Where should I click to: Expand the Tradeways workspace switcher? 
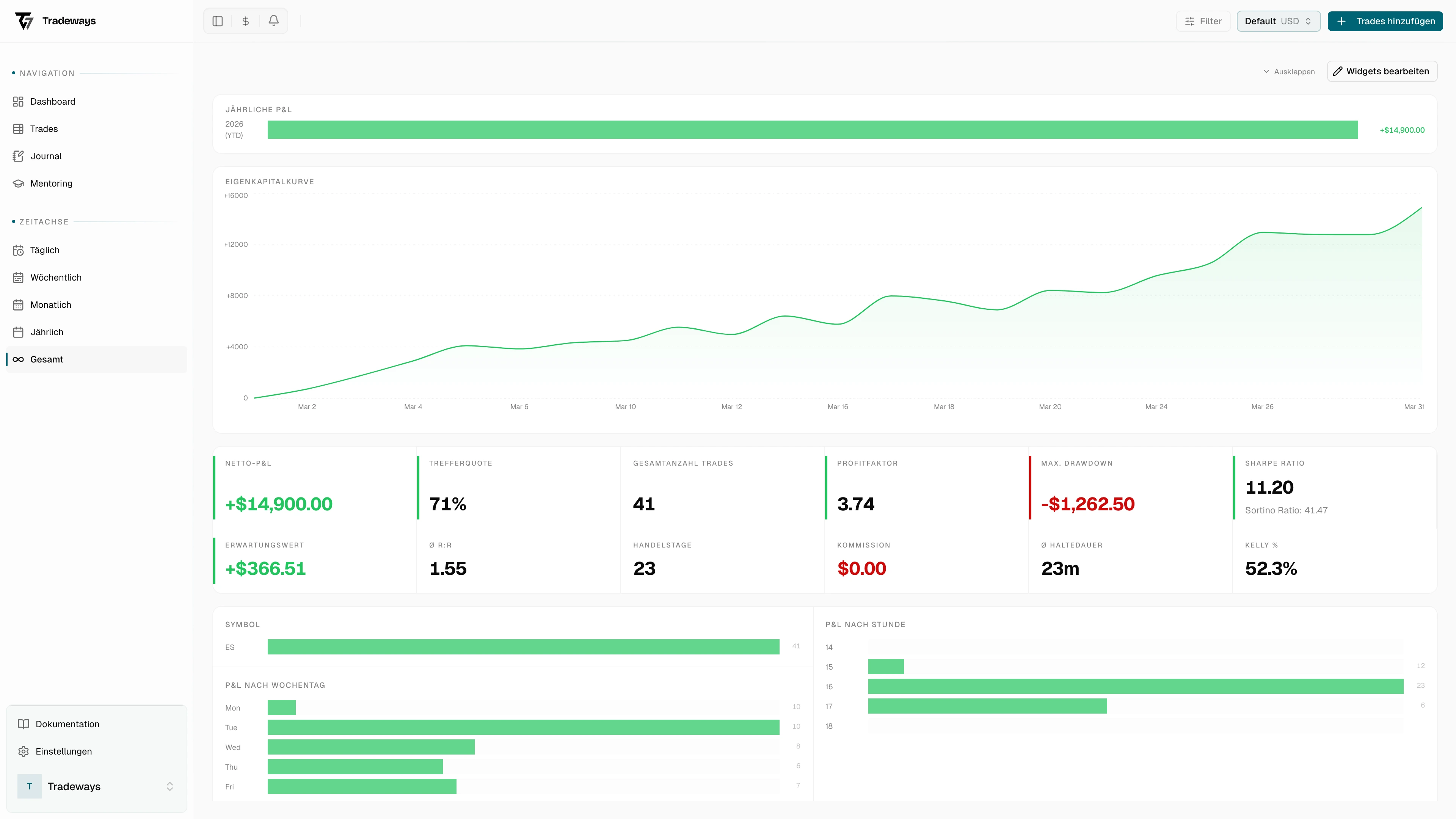[x=169, y=786]
